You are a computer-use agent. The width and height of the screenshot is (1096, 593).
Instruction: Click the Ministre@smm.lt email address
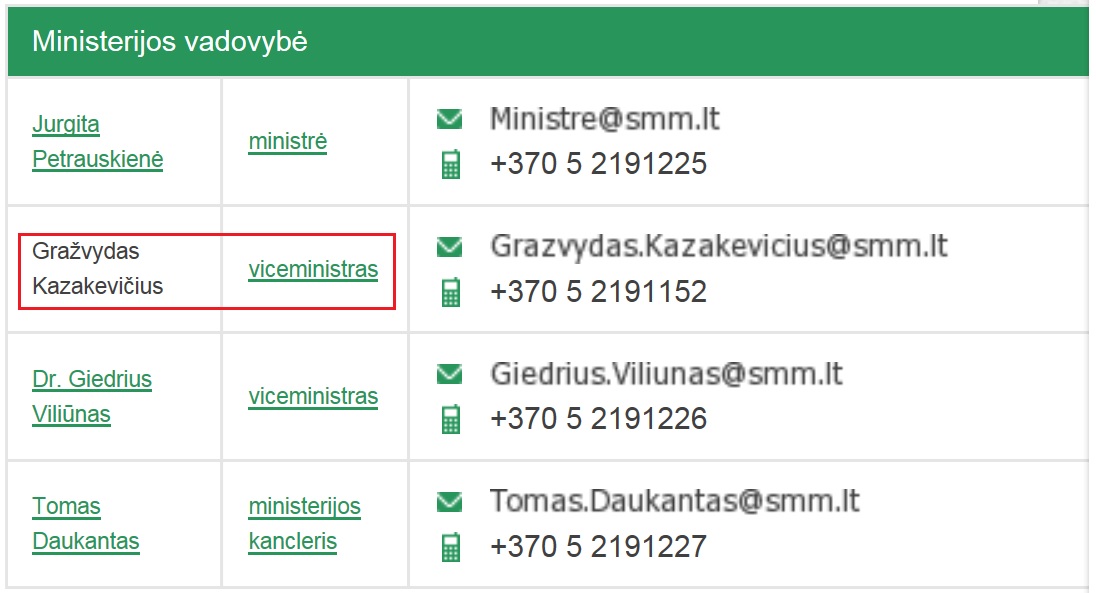click(605, 119)
